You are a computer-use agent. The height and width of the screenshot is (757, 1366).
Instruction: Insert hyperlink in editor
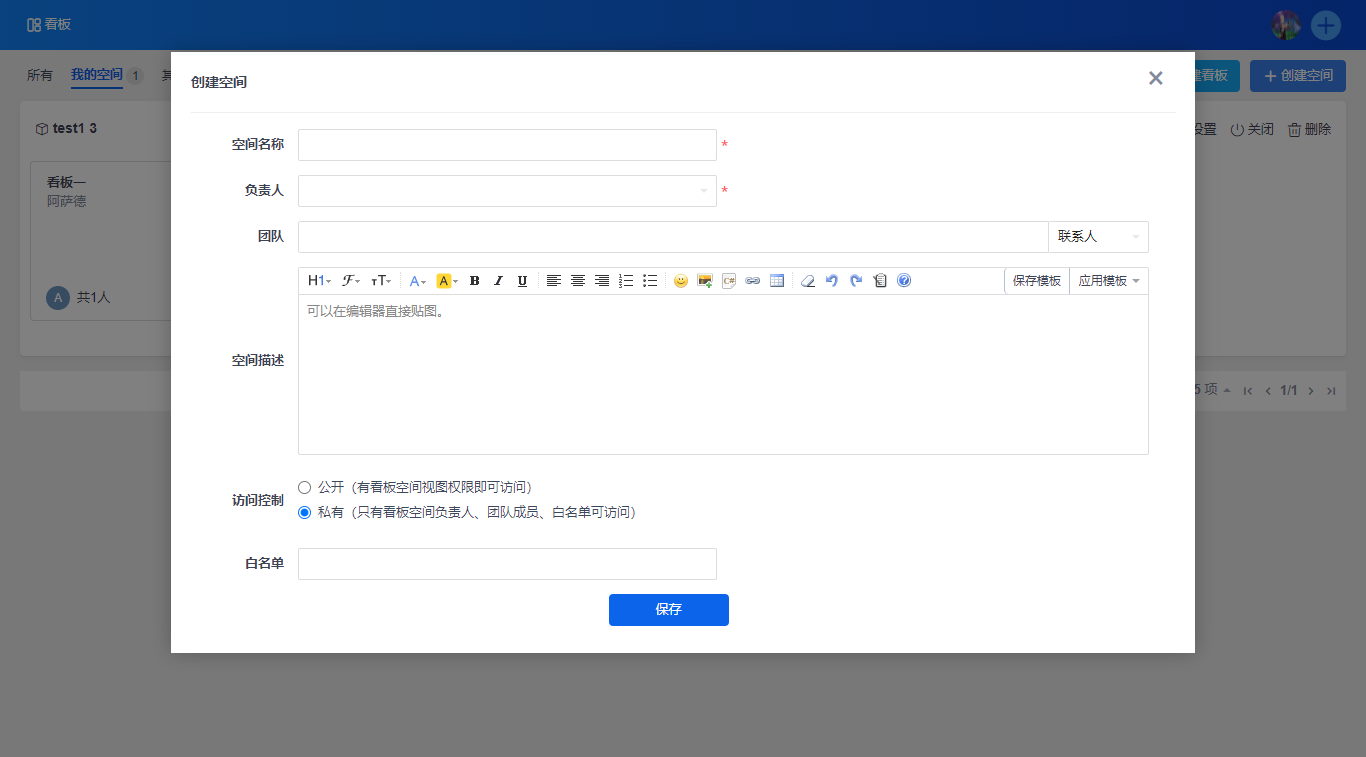tap(753, 281)
